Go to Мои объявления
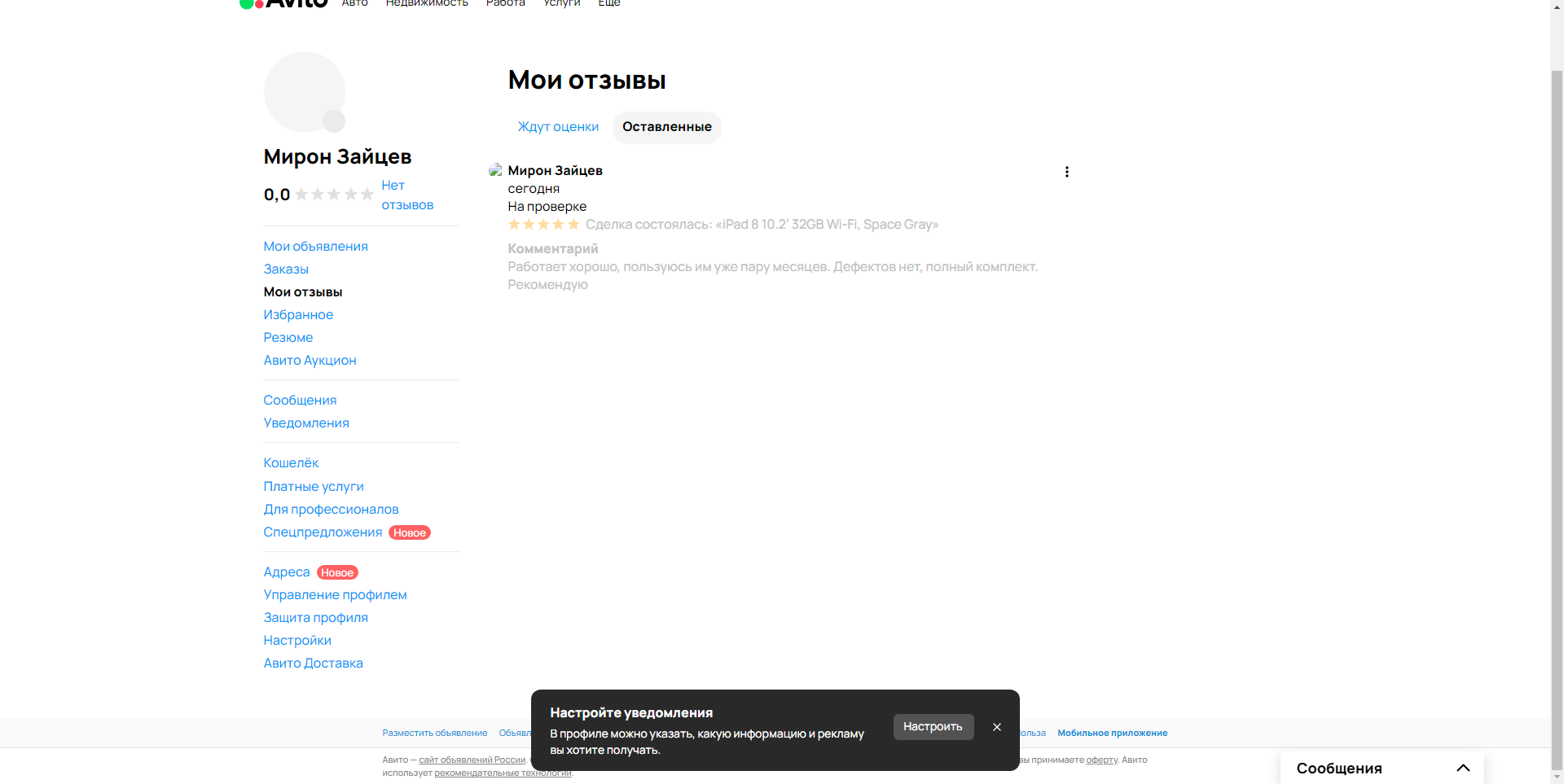 click(x=315, y=247)
